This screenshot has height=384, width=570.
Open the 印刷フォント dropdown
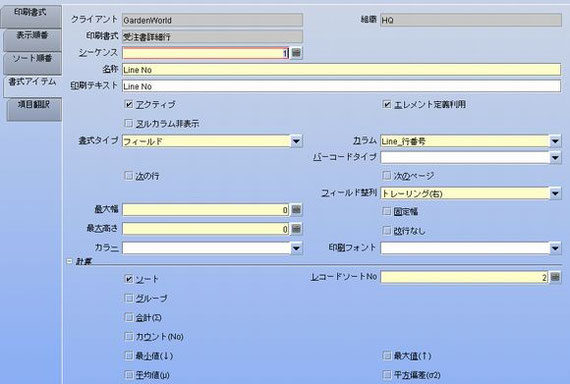pos(555,248)
